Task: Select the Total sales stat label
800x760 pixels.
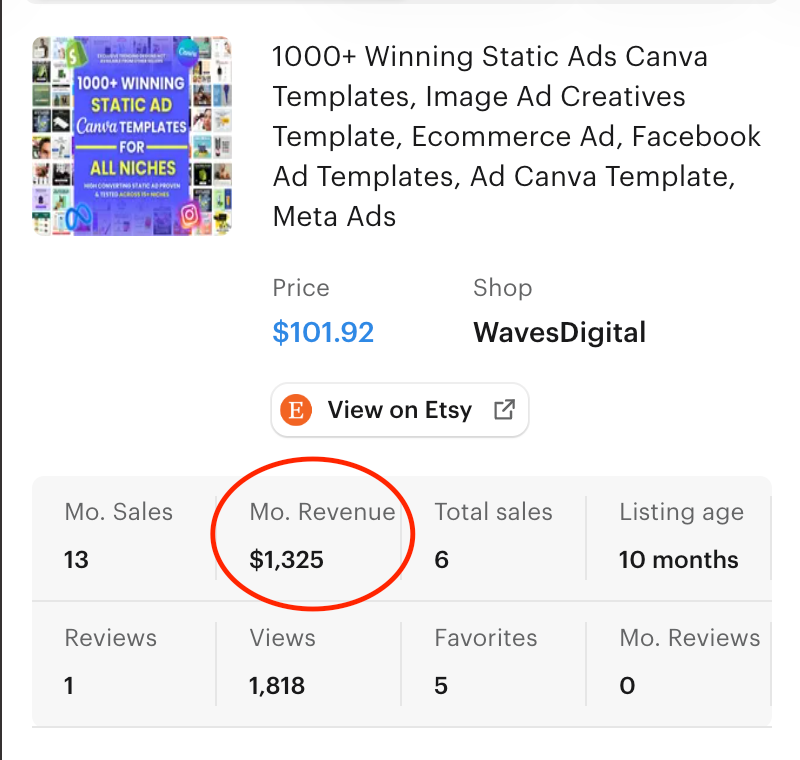Action: [x=493, y=512]
